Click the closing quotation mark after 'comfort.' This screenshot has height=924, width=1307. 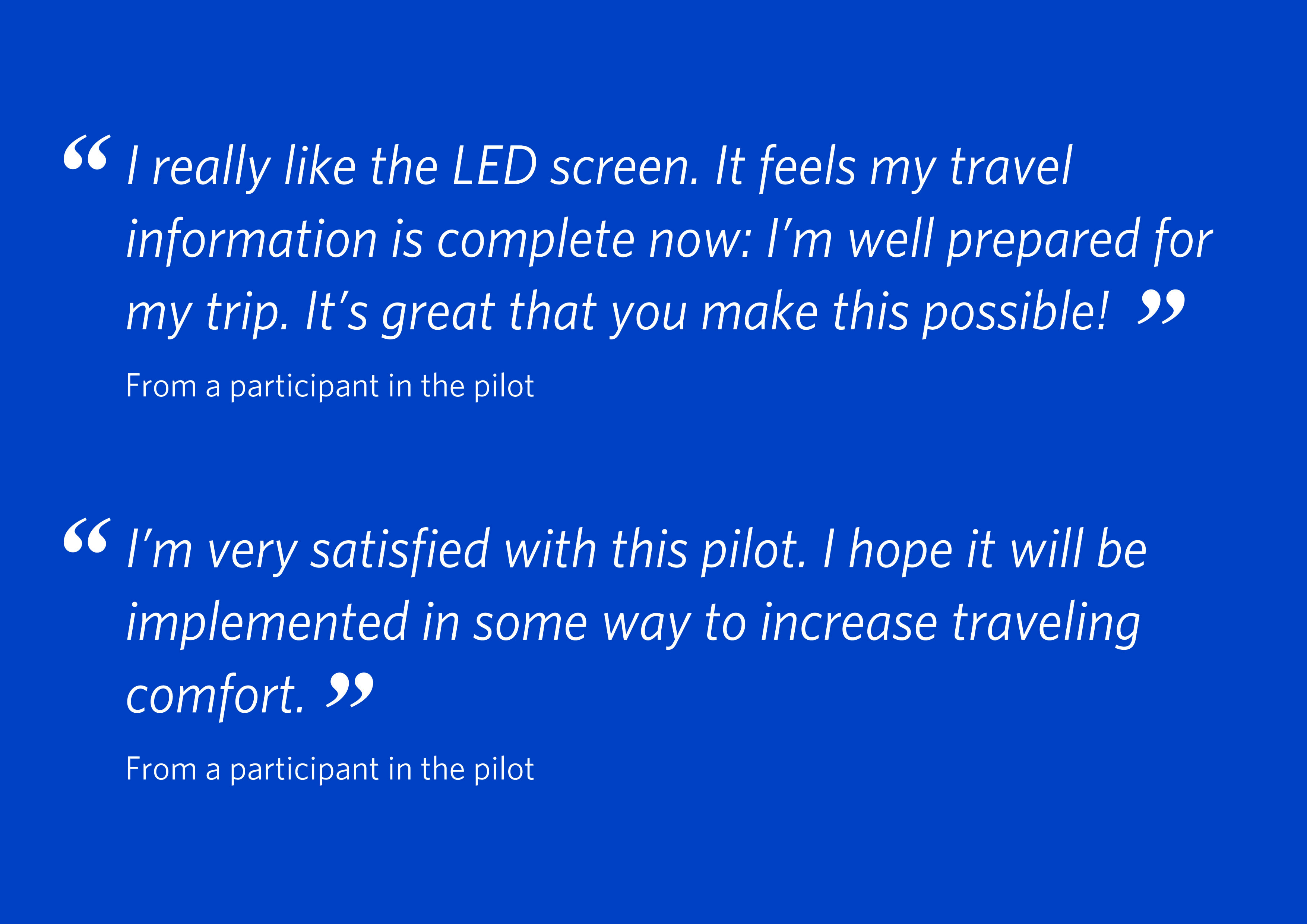[349, 689]
